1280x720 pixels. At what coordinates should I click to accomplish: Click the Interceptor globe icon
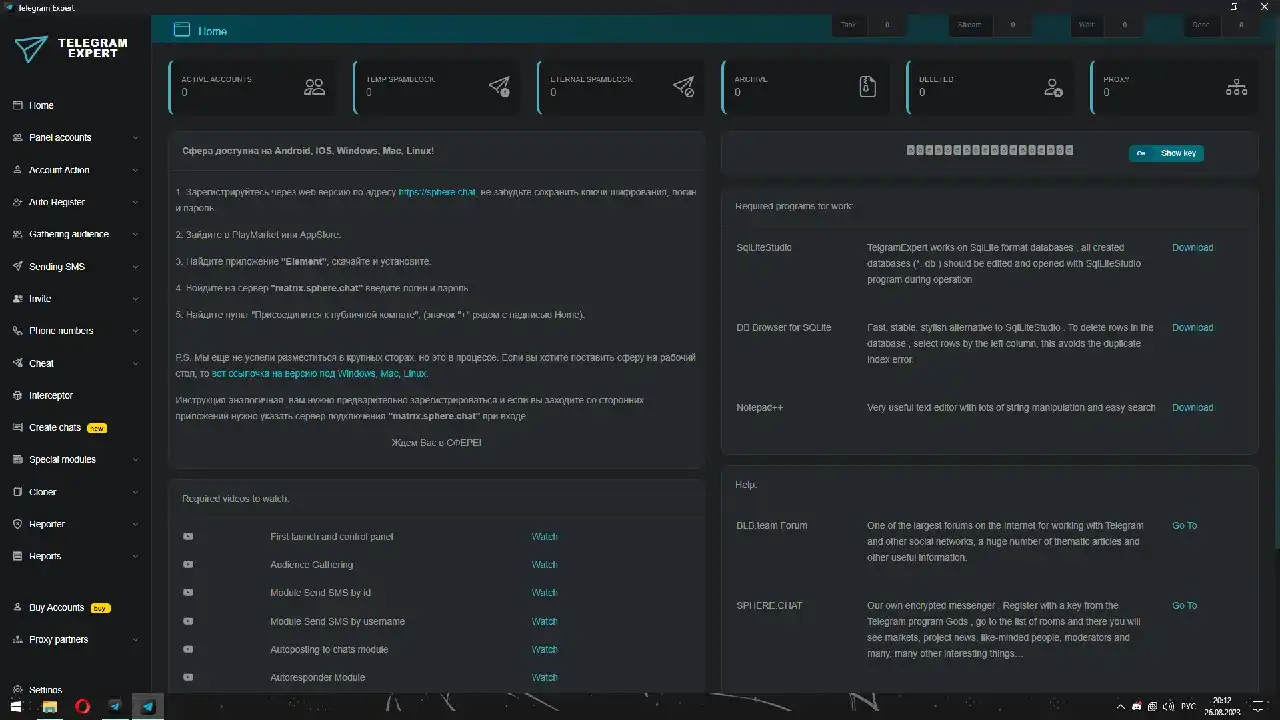(x=17, y=395)
